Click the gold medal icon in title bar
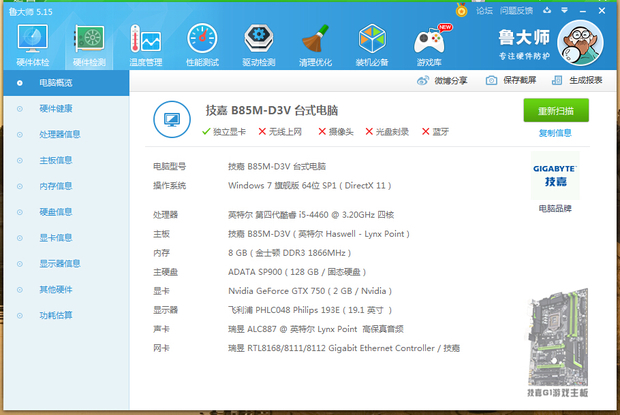This screenshot has height=415, width=620. coord(461,10)
